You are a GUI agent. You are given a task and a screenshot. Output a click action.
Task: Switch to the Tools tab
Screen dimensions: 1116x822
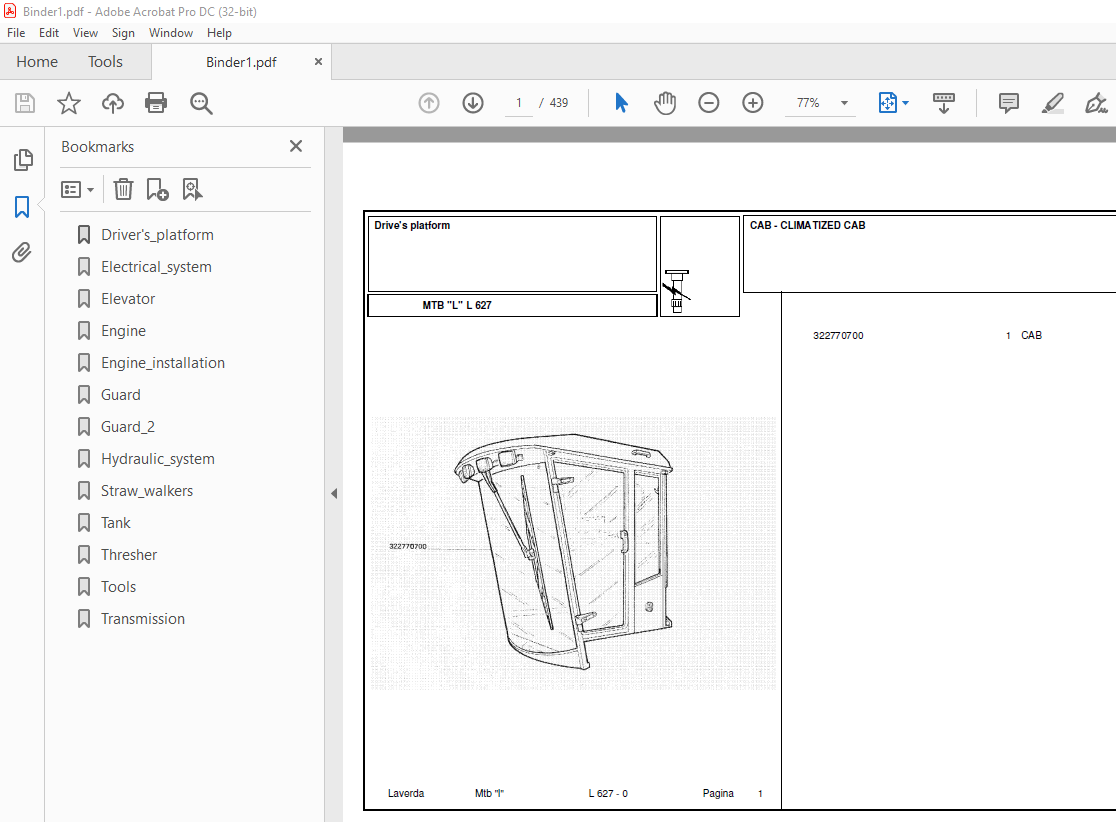pos(105,62)
